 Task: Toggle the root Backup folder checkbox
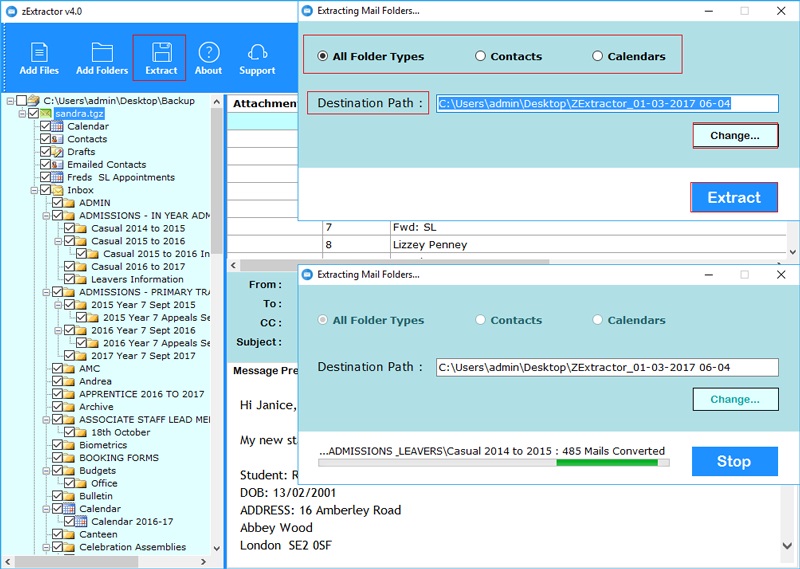click(21, 101)
